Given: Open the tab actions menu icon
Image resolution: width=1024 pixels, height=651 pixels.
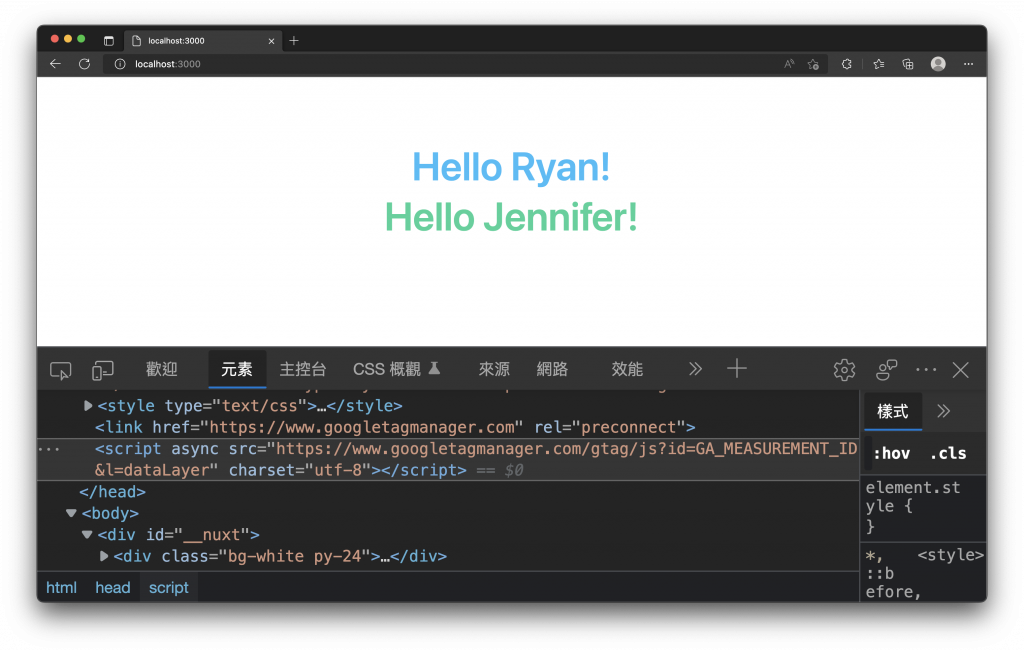Looking at the screenshot, I should click(108, 40).
